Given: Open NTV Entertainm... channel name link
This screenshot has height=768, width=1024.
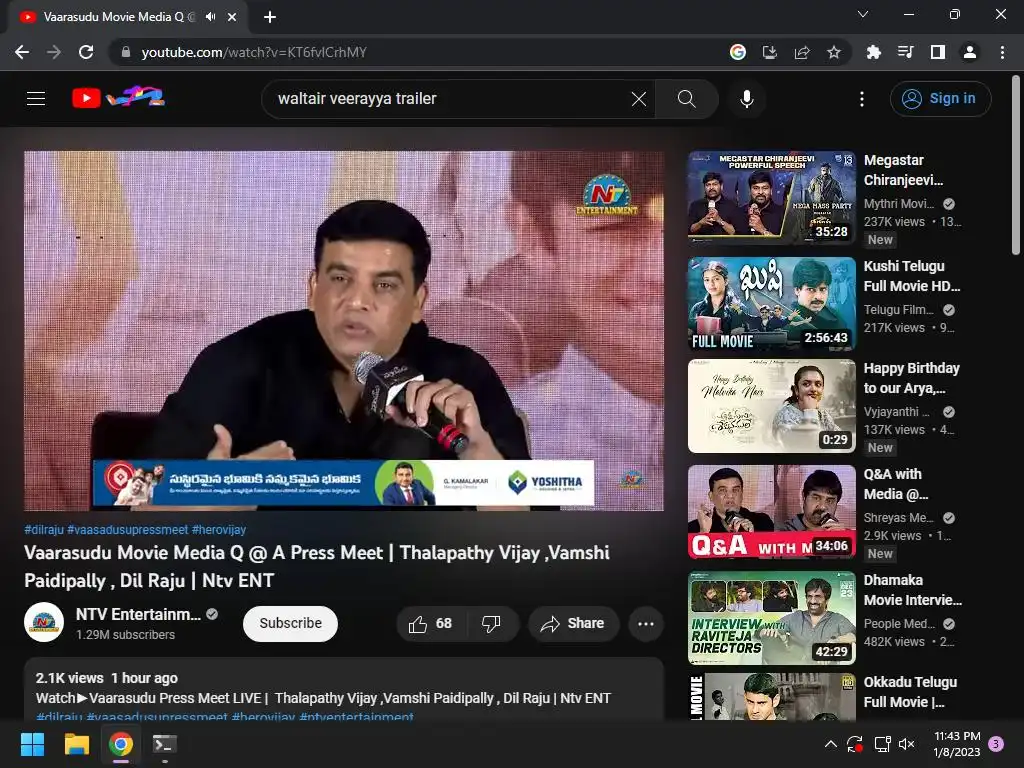Looking at the screenshot, I should pyautogui.click(x=138, y=615).
